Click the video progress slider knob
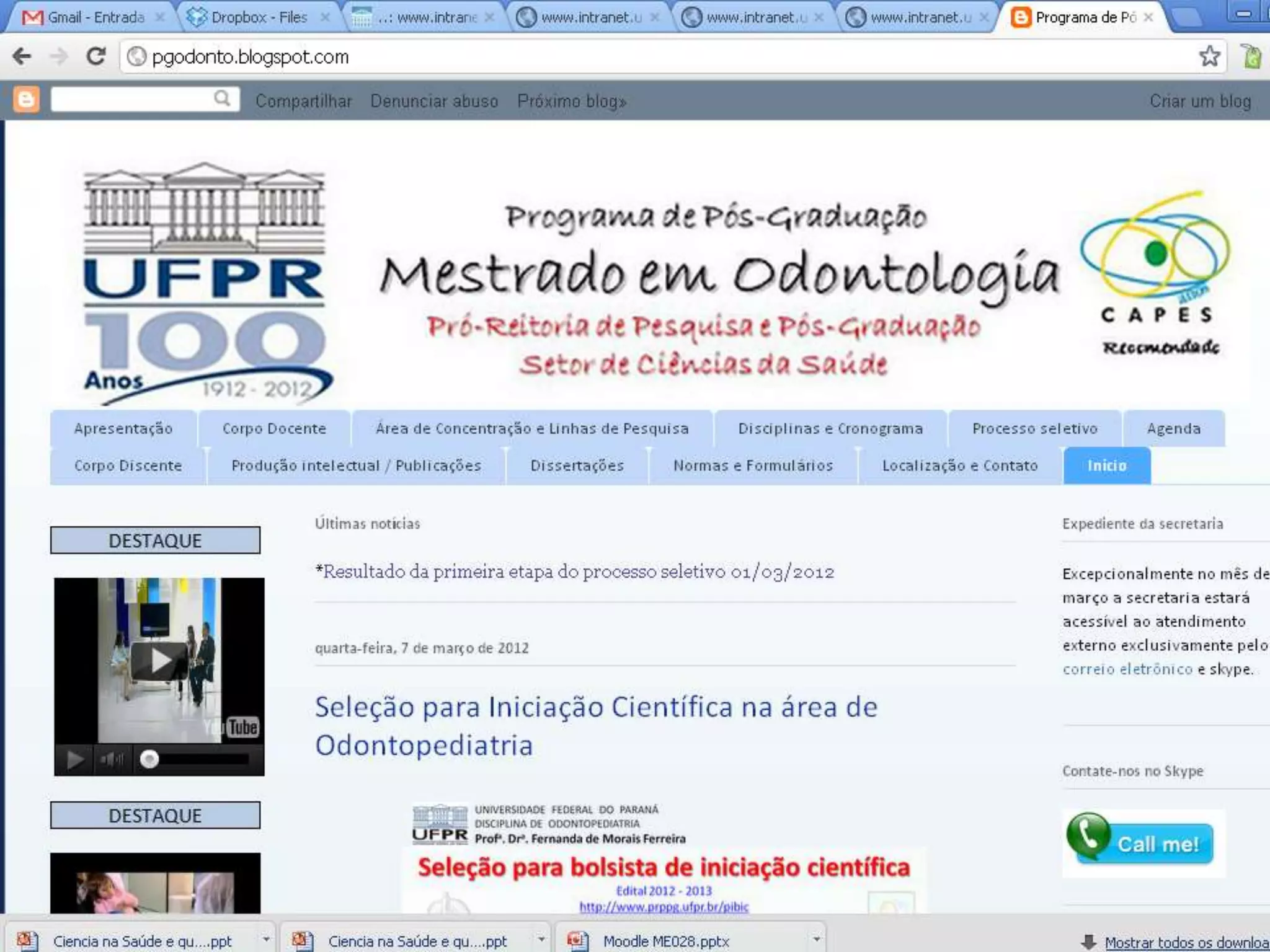1270x952 pixels. pyautogui.click(x=149, y=759)
